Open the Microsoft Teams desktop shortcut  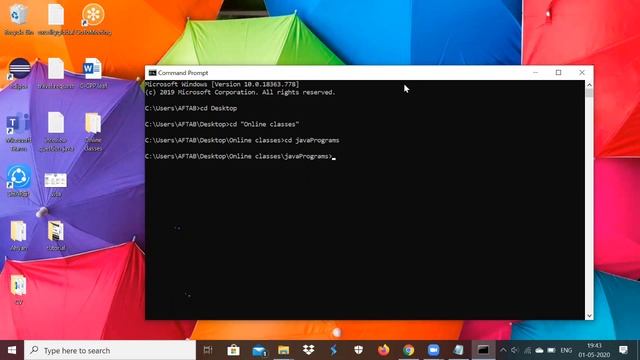(18, 131)
